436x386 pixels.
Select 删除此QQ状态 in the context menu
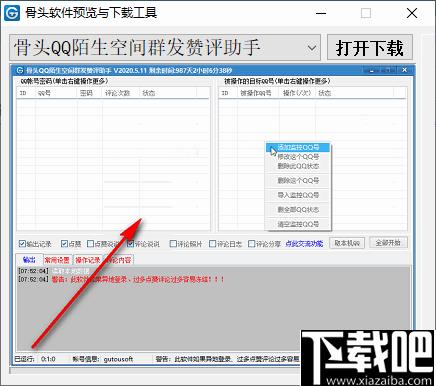coord(298,166)
